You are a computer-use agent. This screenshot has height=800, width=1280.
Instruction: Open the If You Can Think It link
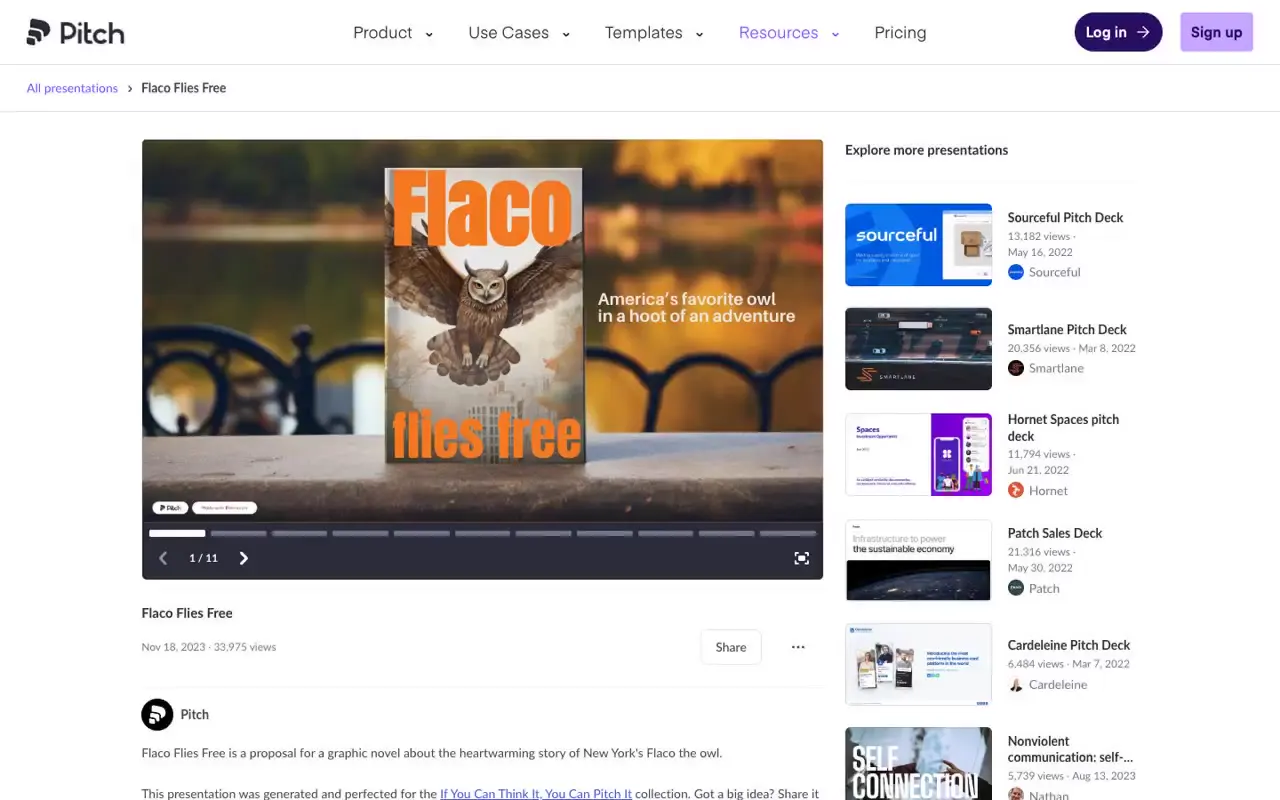pos(536,793)
